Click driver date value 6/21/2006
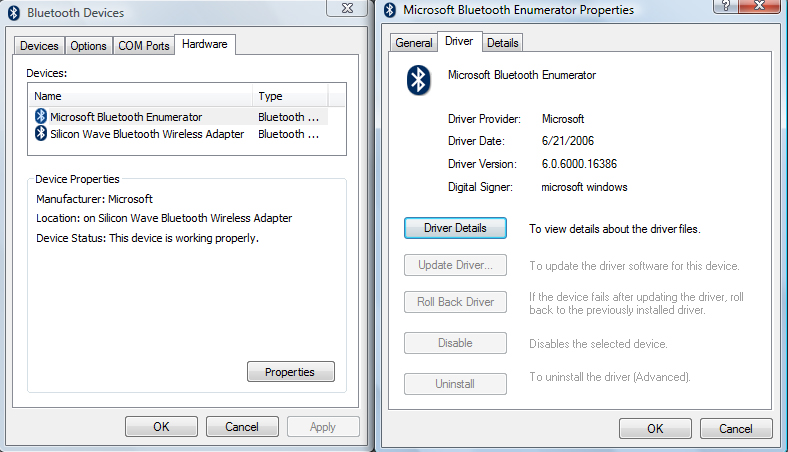 pyautogui.click(x=567, y=141)
